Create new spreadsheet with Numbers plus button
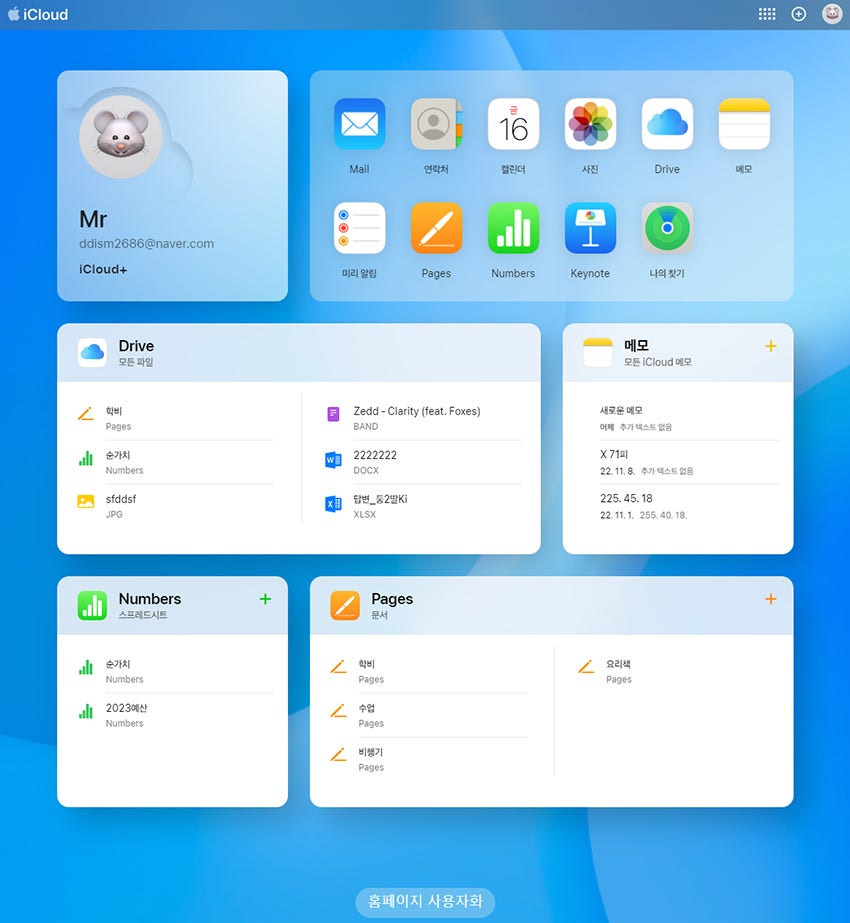Screen dimensions: 850x923 (x=265, y=599)
